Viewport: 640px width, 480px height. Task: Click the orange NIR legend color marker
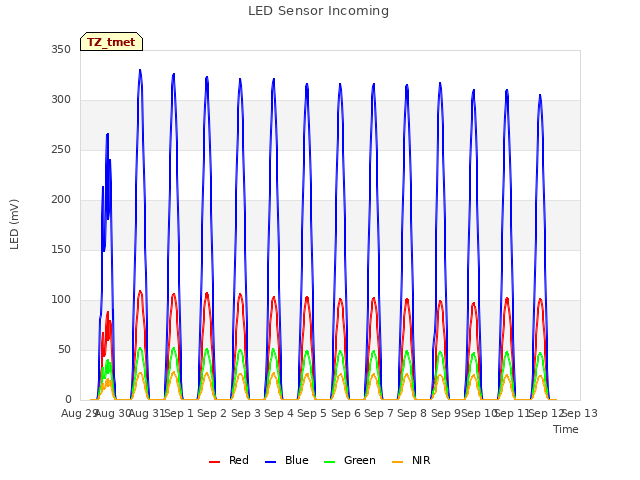pyautogui.click(x=397, y=462)
